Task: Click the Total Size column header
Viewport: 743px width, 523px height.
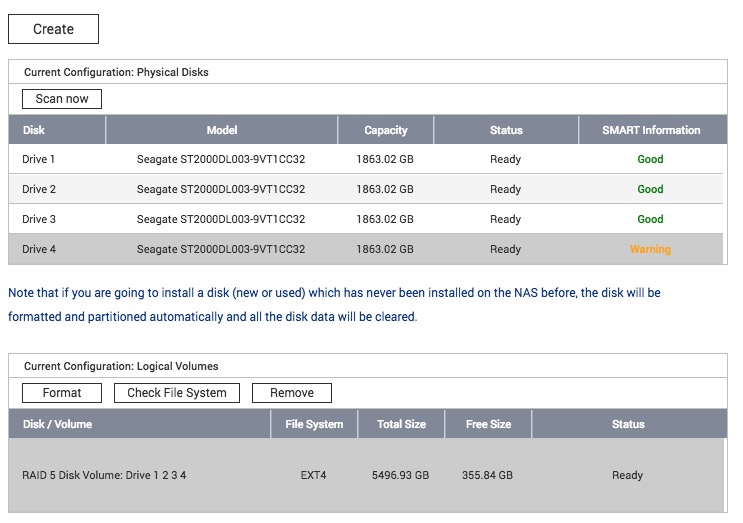Action: tap(402, 424)
